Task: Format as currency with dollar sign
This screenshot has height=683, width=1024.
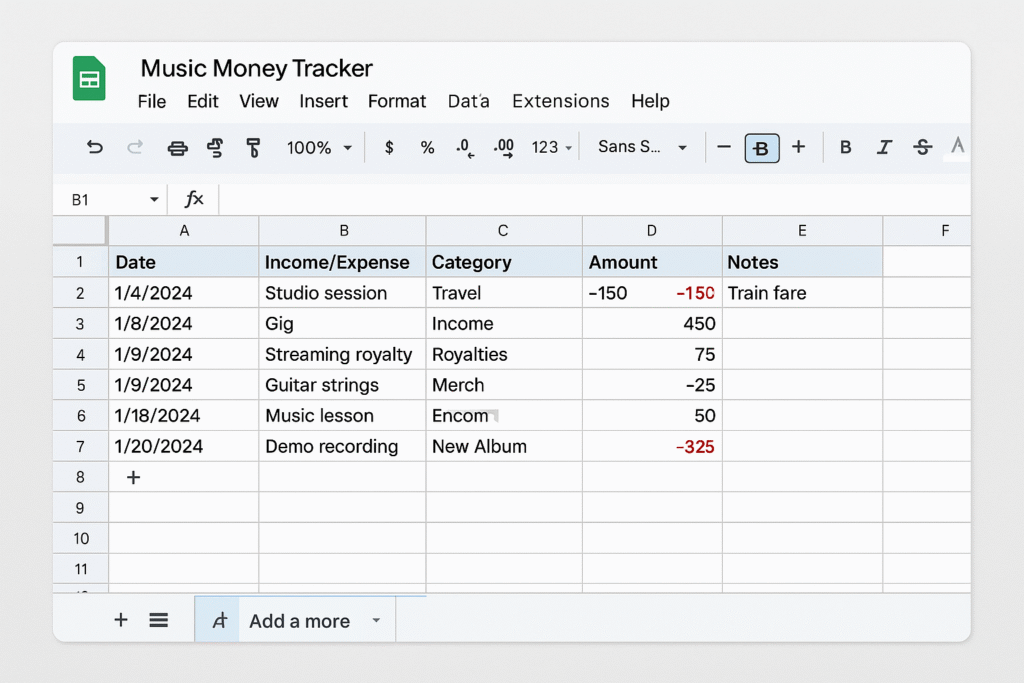Action: (389, 148)
